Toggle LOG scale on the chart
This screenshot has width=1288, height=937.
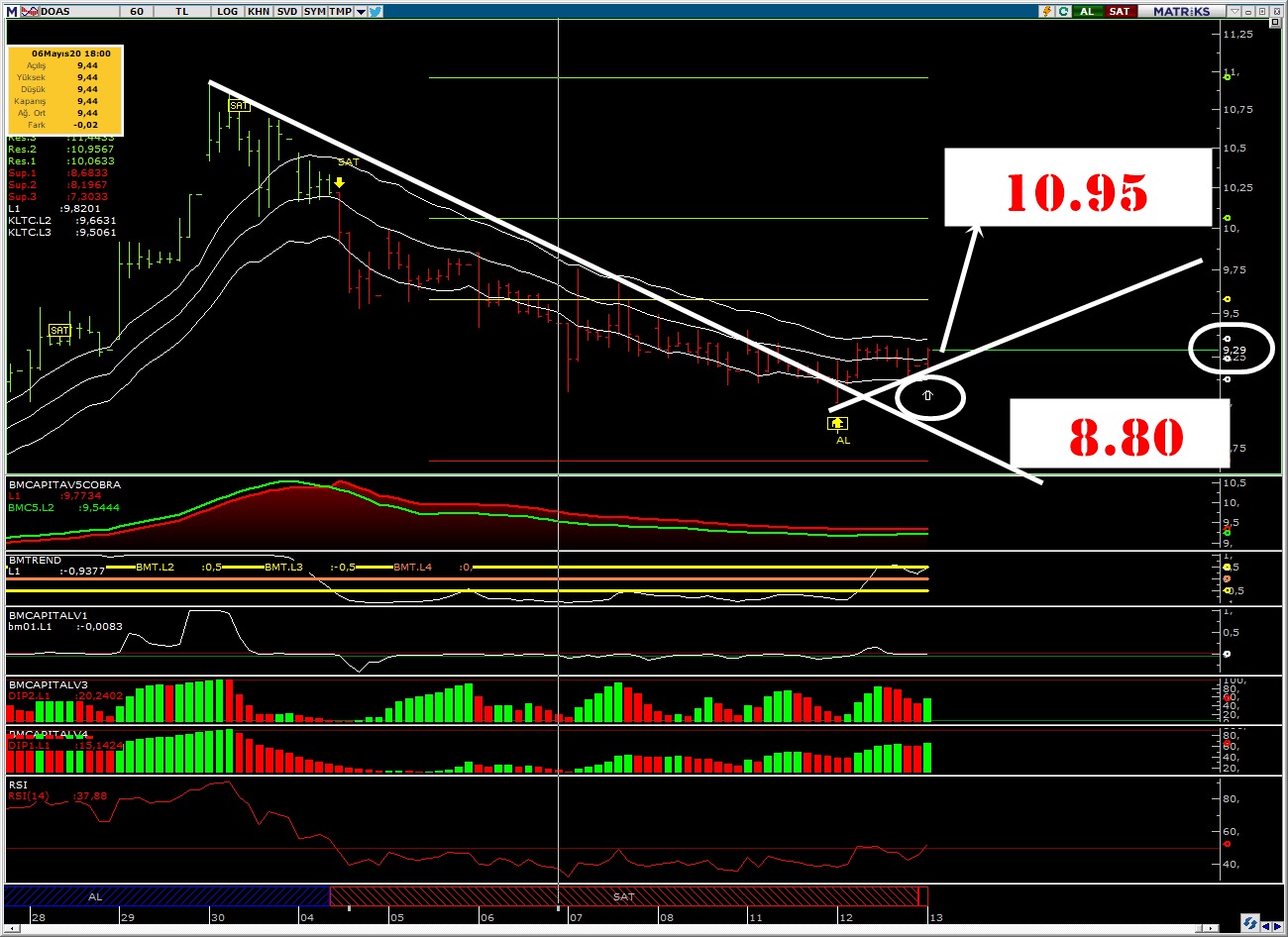pyautogui.click(x=228, y=11)
